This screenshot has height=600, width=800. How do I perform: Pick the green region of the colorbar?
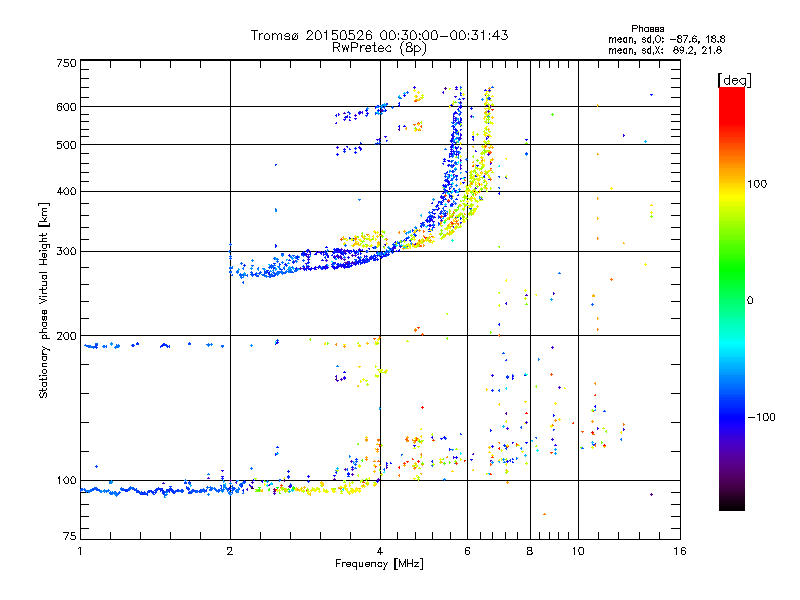click(x=732, y=265)
